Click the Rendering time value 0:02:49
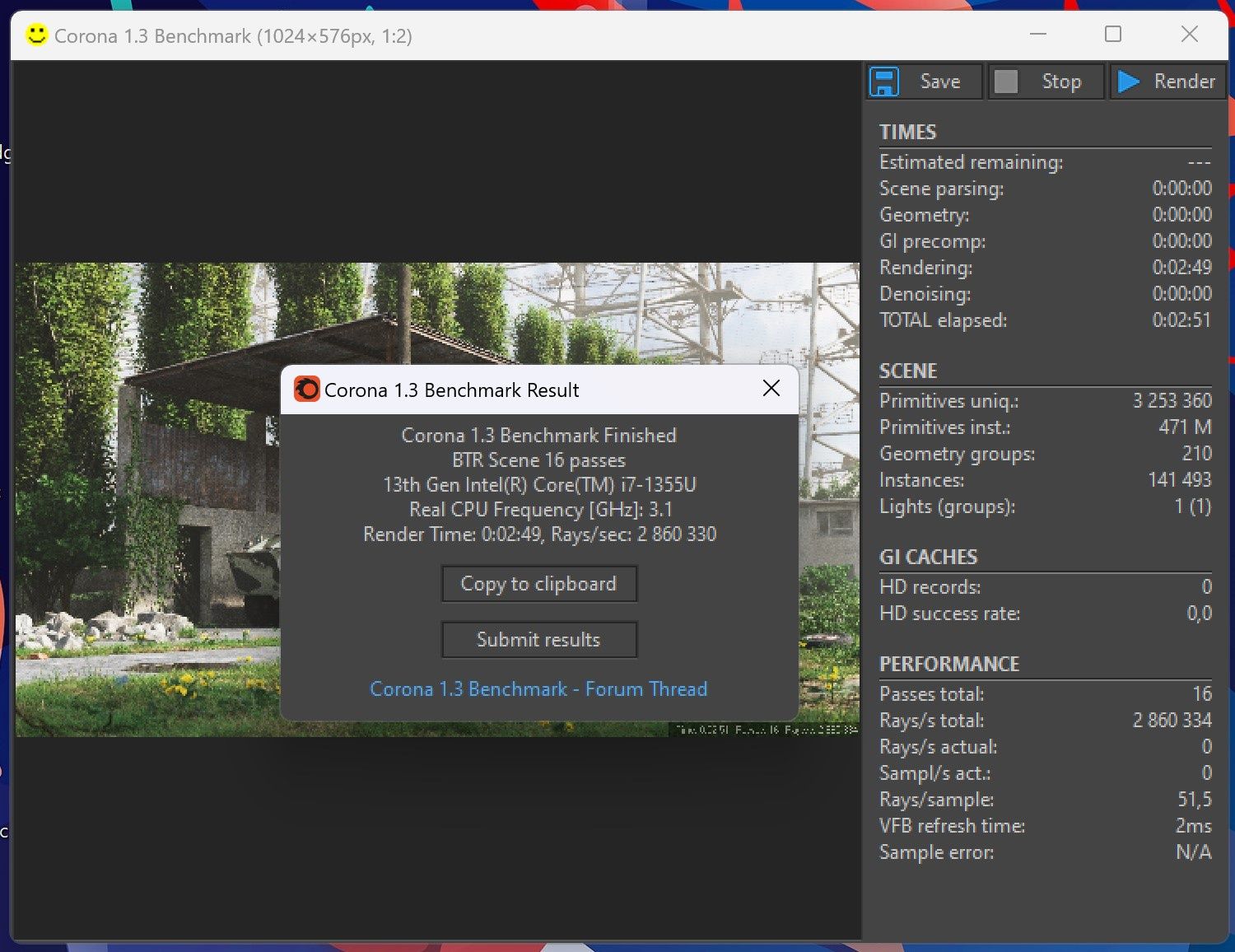Viewport: 1235px width, 952px height. (1182, 268)
